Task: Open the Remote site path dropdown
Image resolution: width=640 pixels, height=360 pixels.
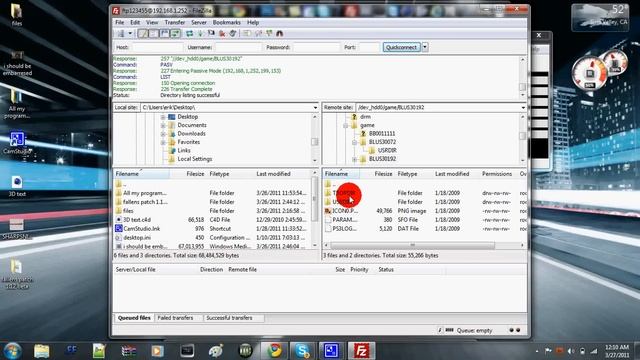Action: [x=523, y=107]
